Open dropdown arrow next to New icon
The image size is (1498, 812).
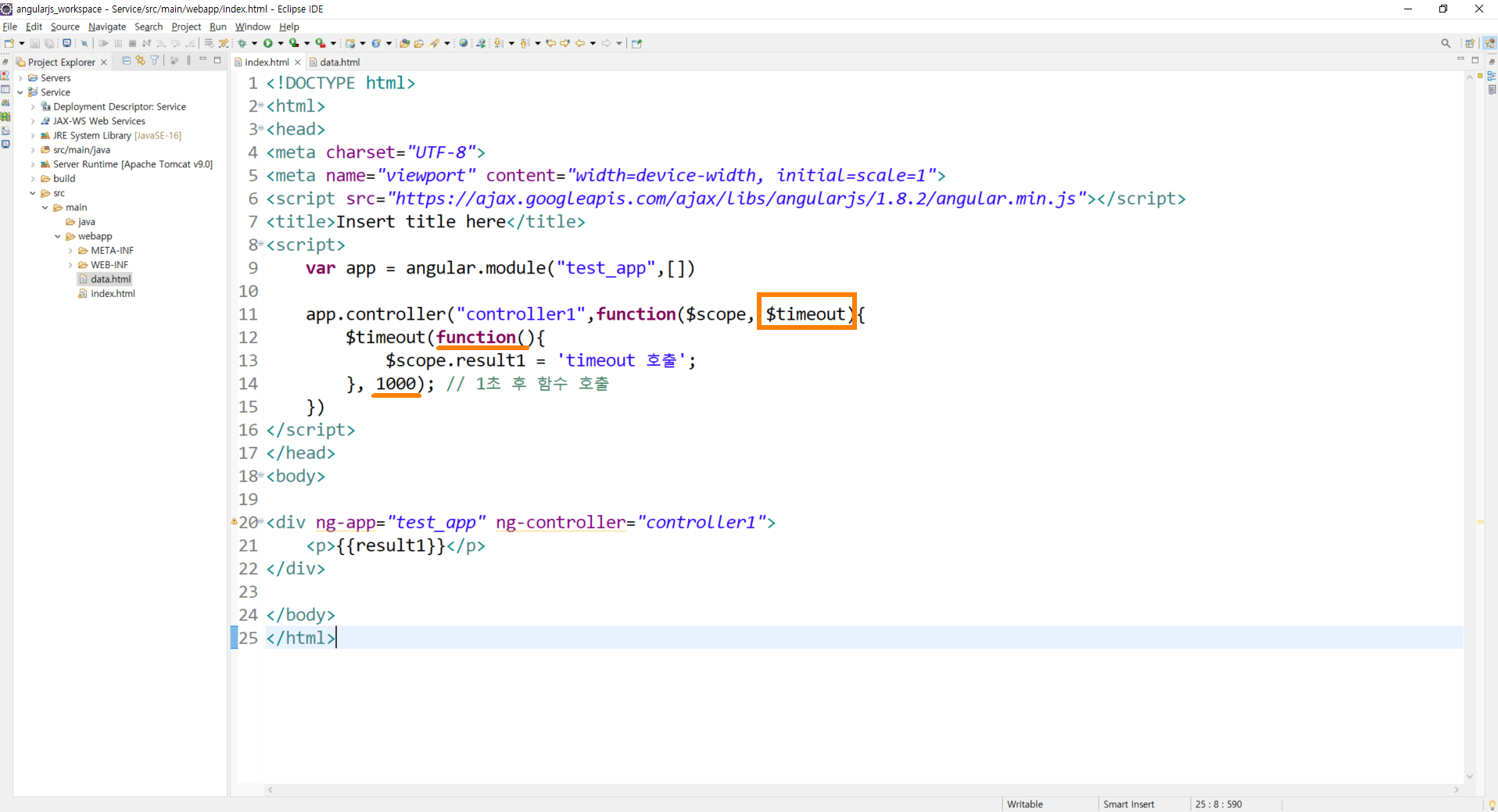[x=21, y=43]
